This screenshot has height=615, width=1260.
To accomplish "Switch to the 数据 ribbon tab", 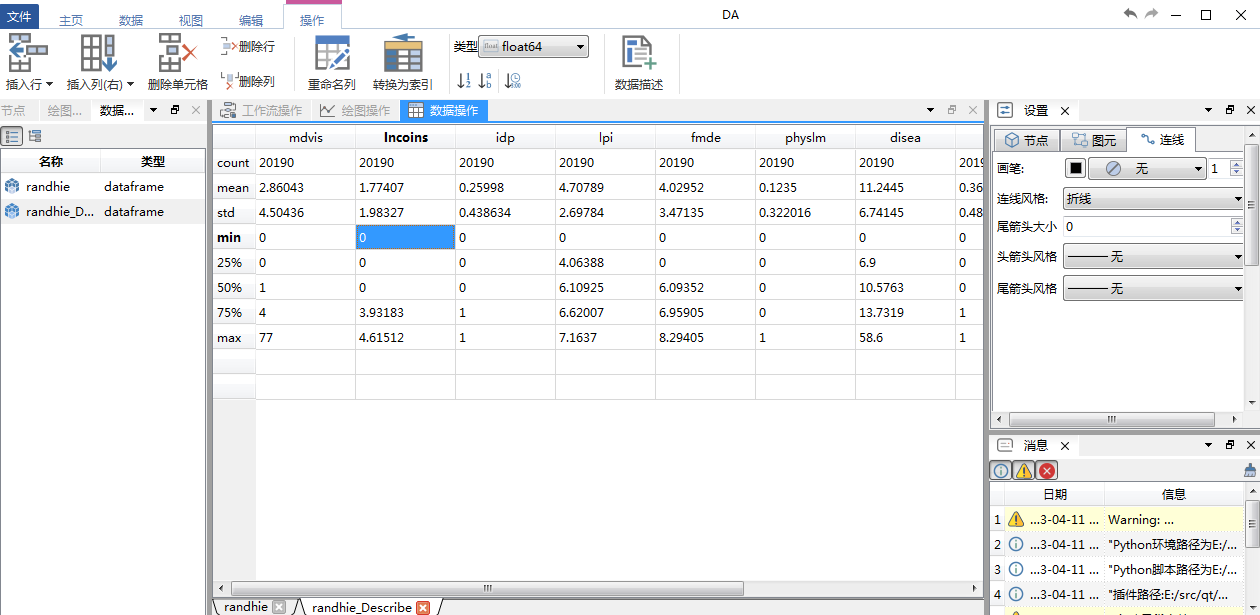I will pos(131,20).
